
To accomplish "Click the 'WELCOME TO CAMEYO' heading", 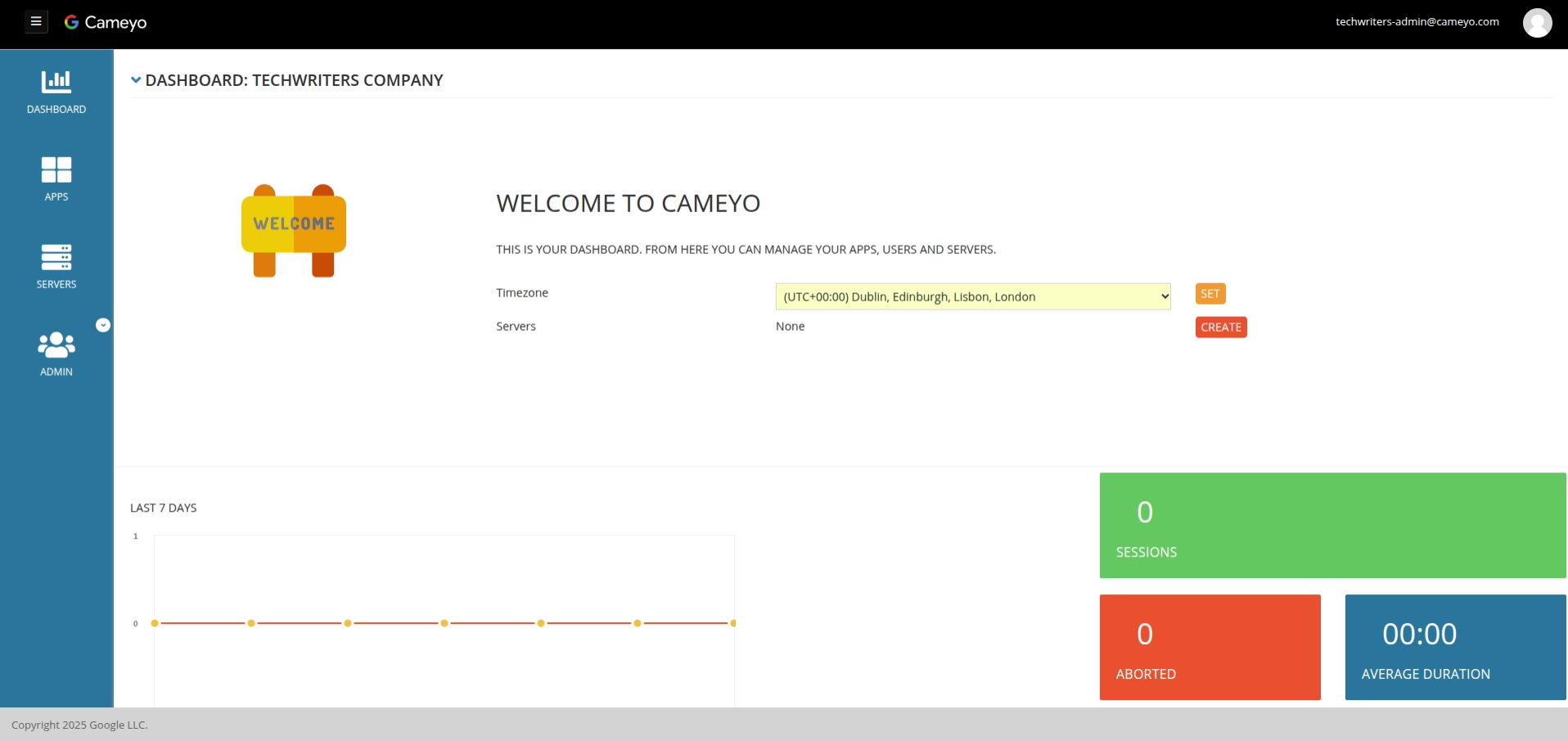I will (x=629, y=204).
